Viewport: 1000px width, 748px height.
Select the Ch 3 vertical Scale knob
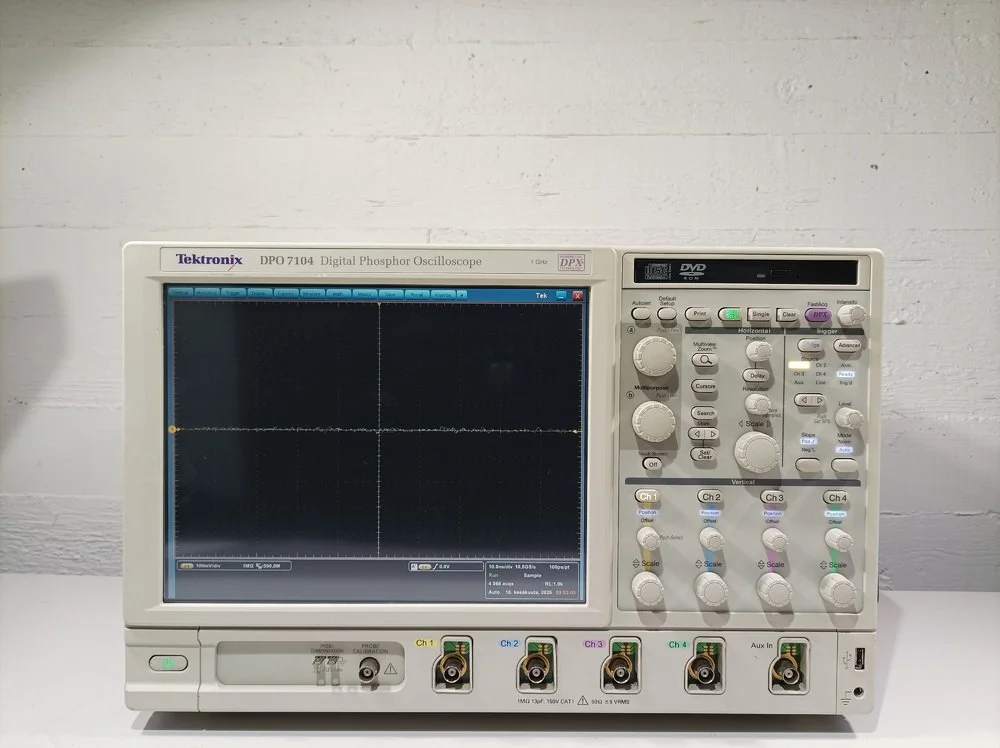click(774, 590)
